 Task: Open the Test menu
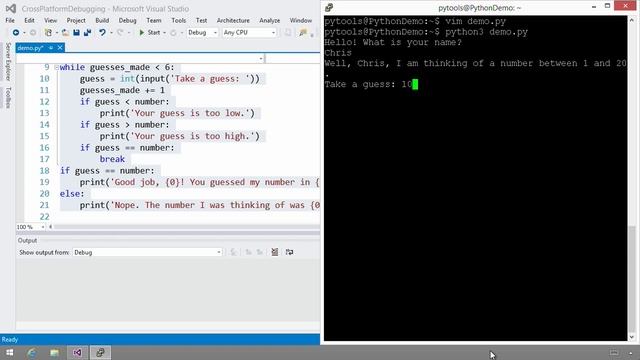point(201,20)
